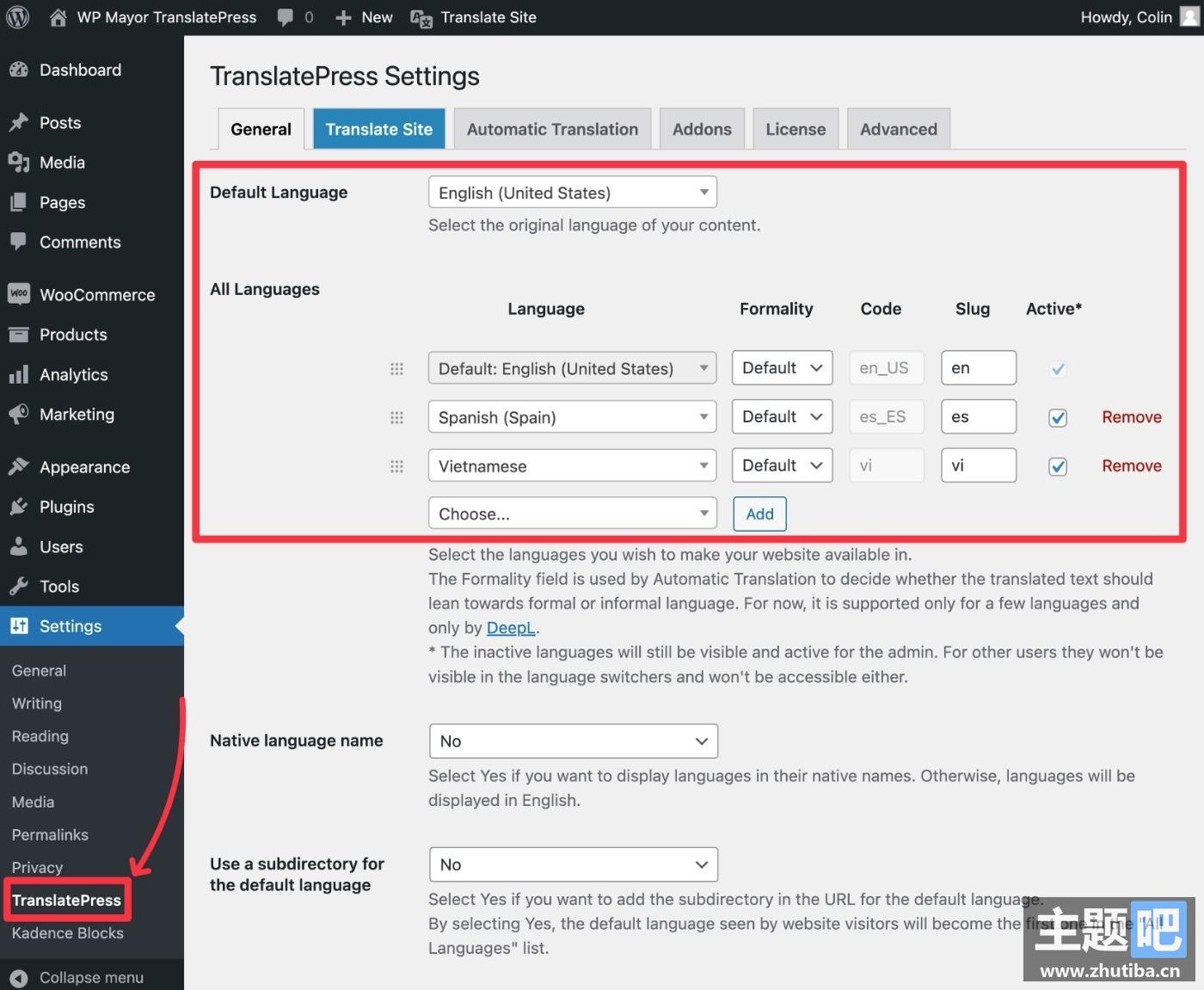Click the Analytics bar chart icon
This screenshot has height=990, width=1204.
coord(19,375)
